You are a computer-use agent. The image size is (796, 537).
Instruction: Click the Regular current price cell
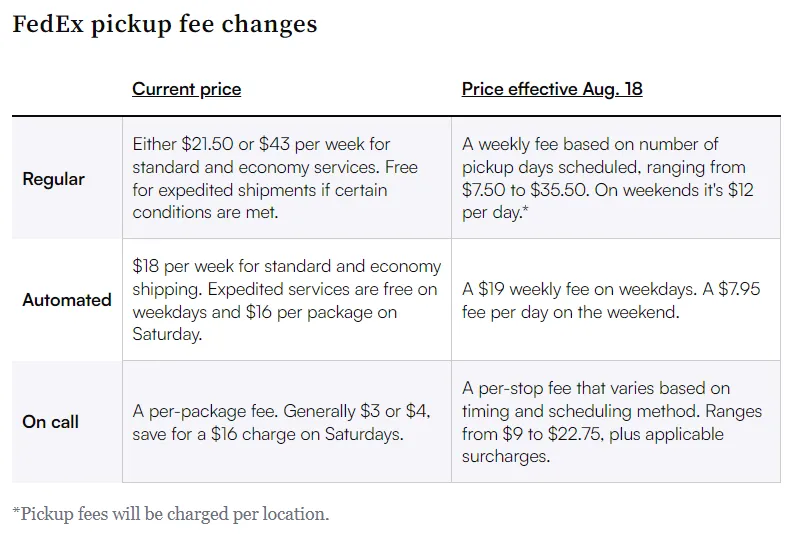[x=287, y=178]
